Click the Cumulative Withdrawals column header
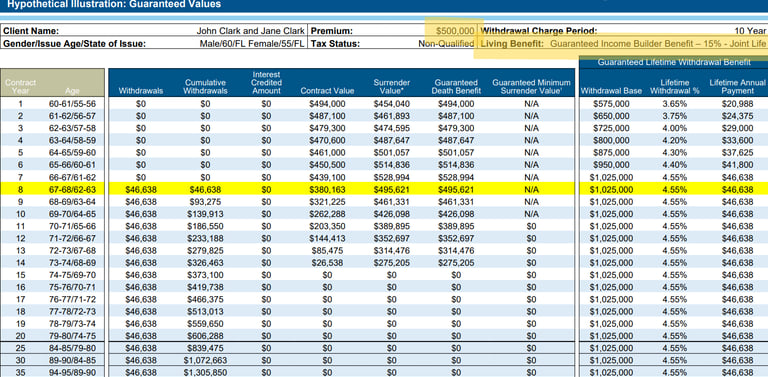The height and width of the screenshot is (377, 768). coord(205,87)
